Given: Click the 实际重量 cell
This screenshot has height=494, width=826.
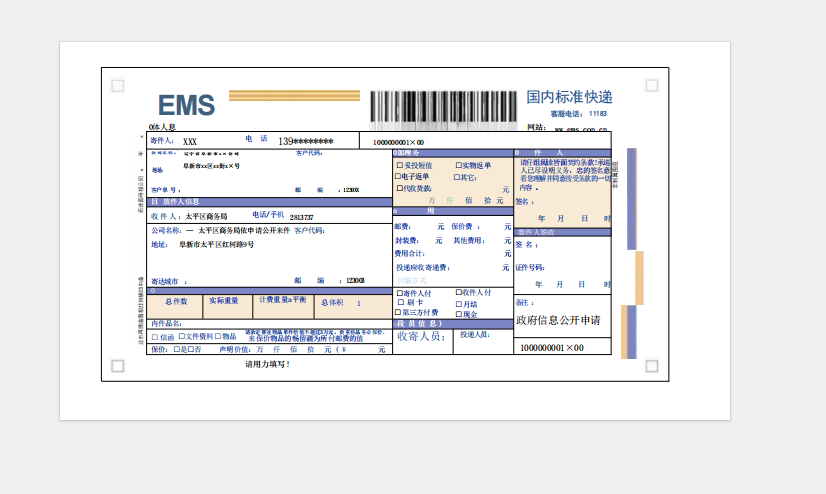Looking at the screenshot, I should point(228,307).
